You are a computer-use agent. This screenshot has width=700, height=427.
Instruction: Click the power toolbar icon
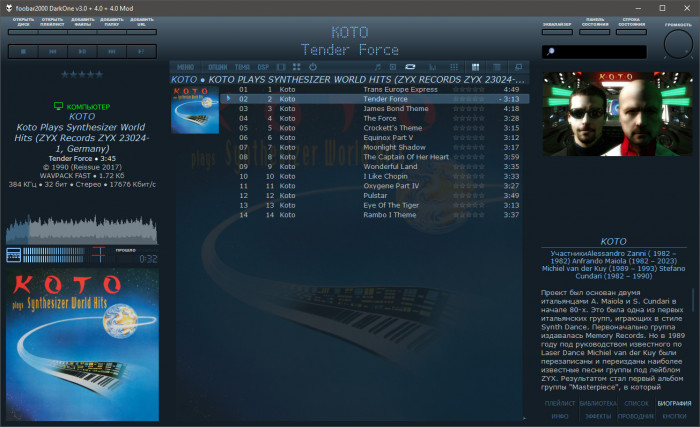pos(313,67)
